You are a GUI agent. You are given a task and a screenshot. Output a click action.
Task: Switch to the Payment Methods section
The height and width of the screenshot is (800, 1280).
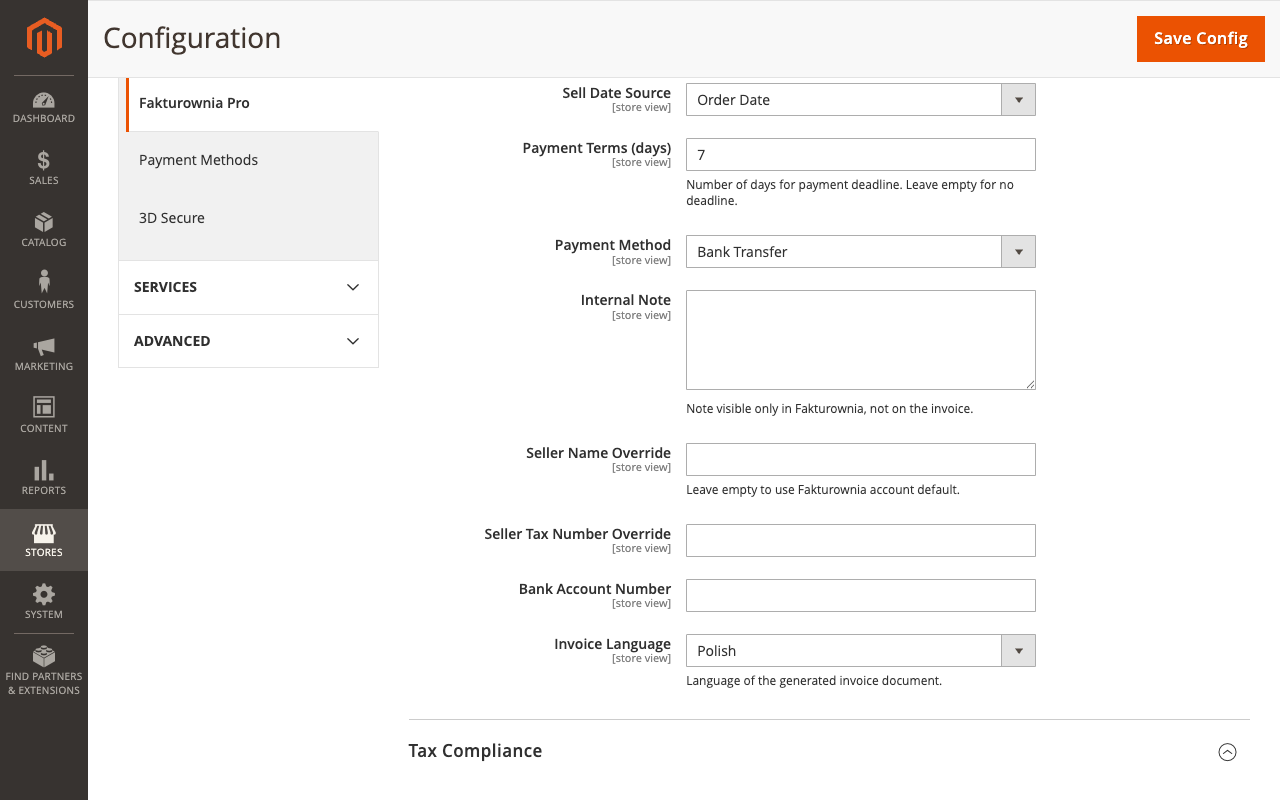[198, 159]
